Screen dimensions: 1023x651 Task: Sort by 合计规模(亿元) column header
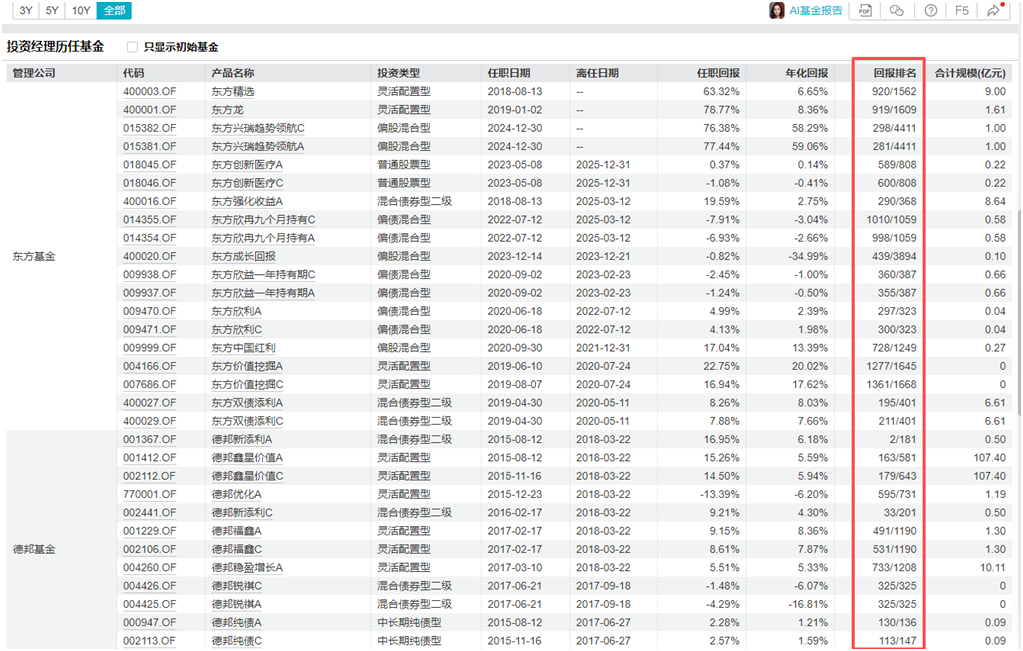click(970, 73)
